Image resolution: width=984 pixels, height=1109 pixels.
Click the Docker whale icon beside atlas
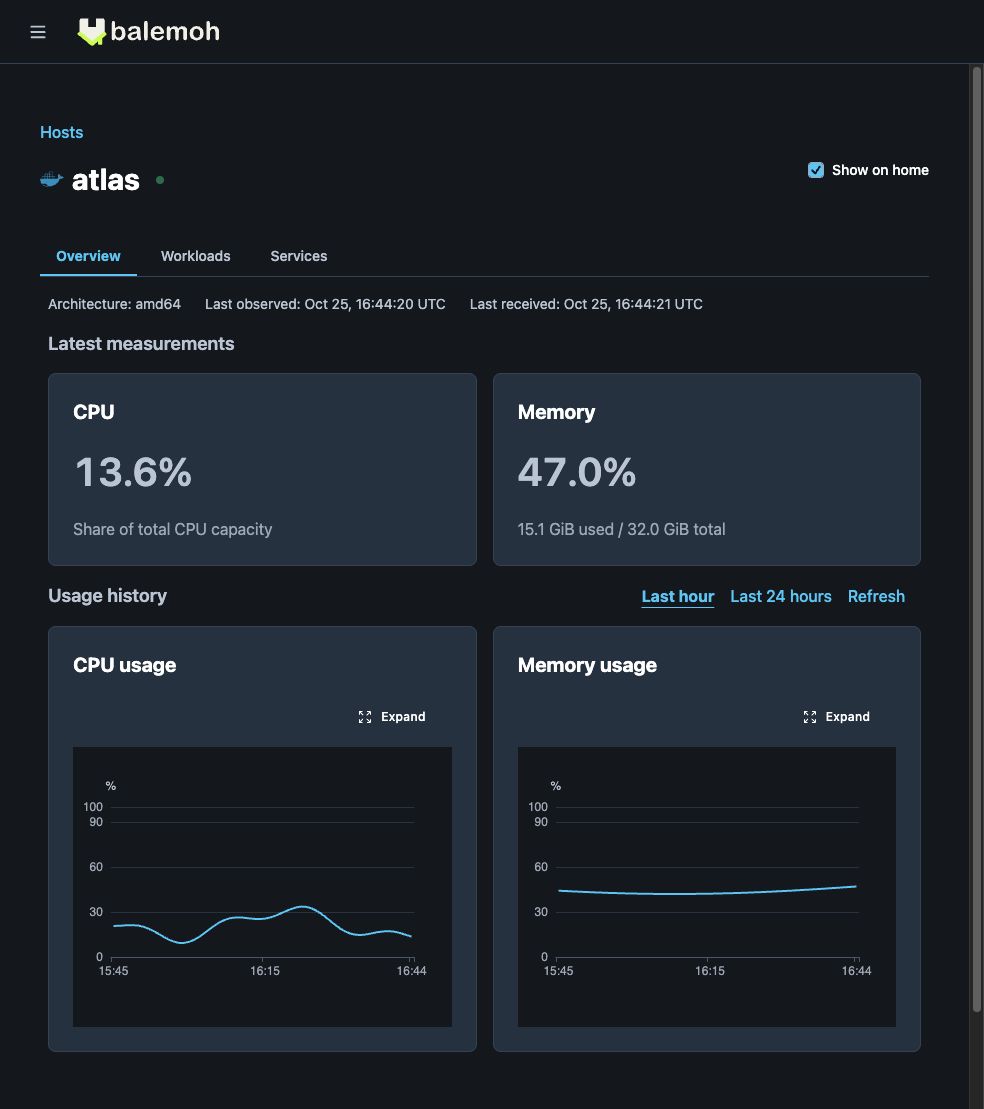(x=51, y=180)
